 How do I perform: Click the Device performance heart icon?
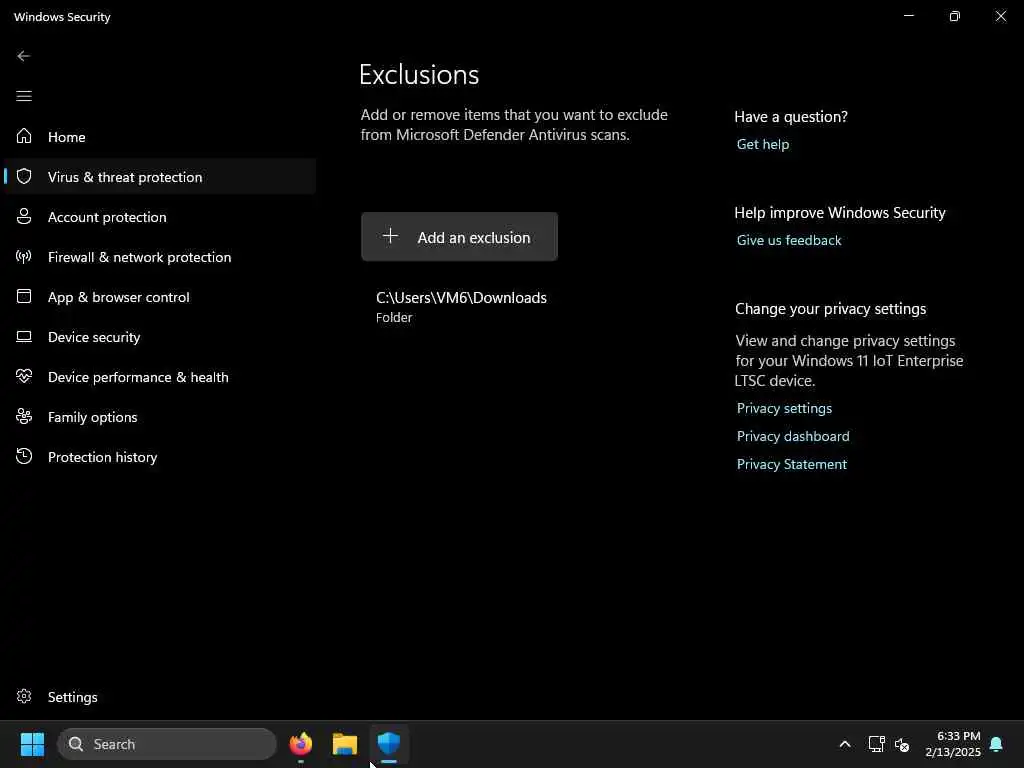pyautogui.click(x=24, y=376)
